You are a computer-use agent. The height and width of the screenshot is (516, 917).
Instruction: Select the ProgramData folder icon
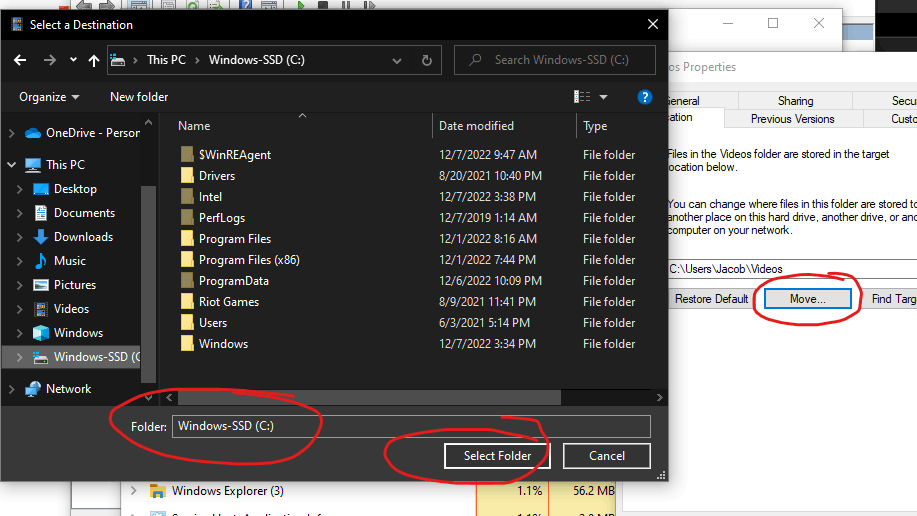tap(187, 281)
